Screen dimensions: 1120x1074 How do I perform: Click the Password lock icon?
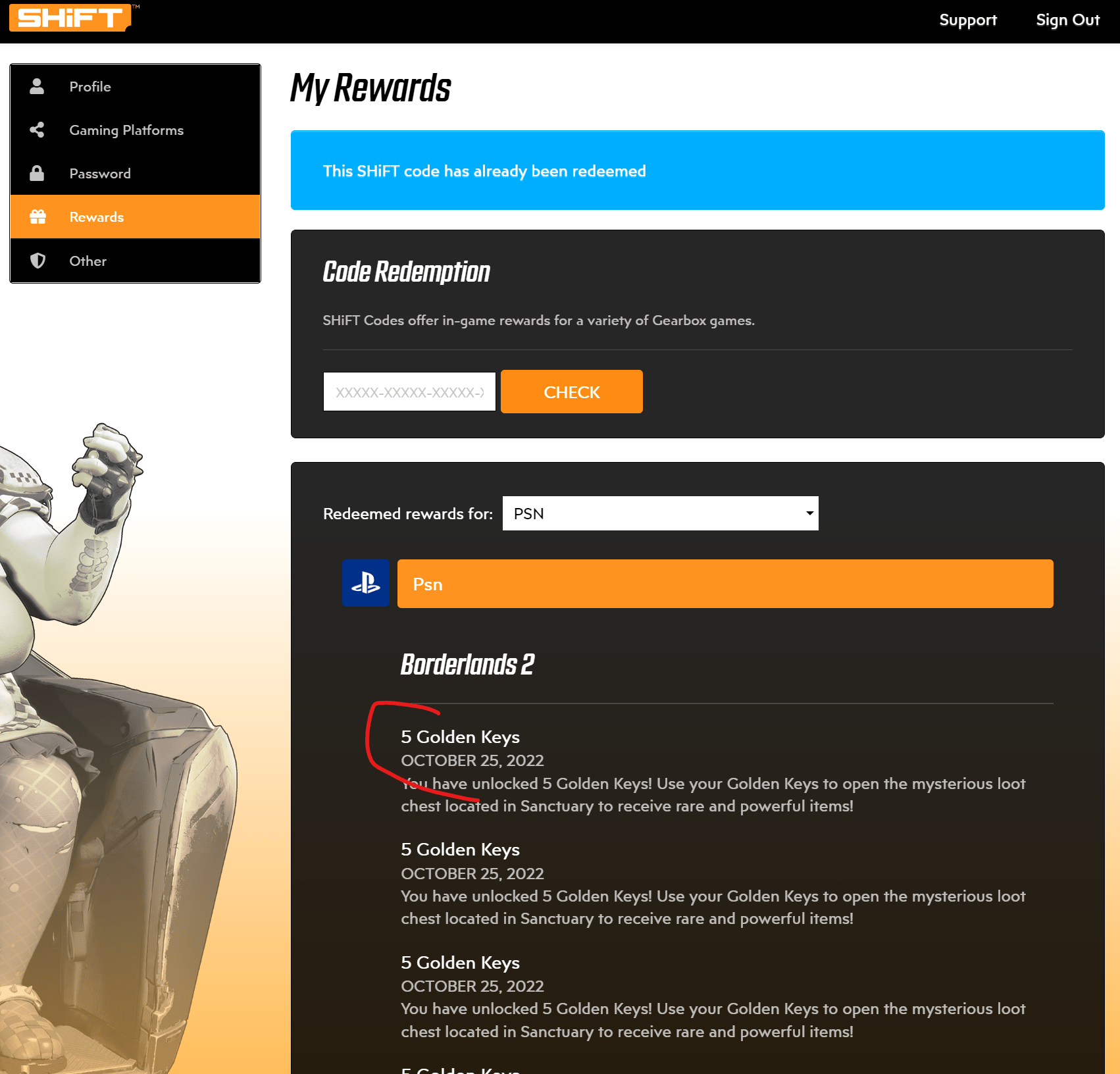coord(37,173)
